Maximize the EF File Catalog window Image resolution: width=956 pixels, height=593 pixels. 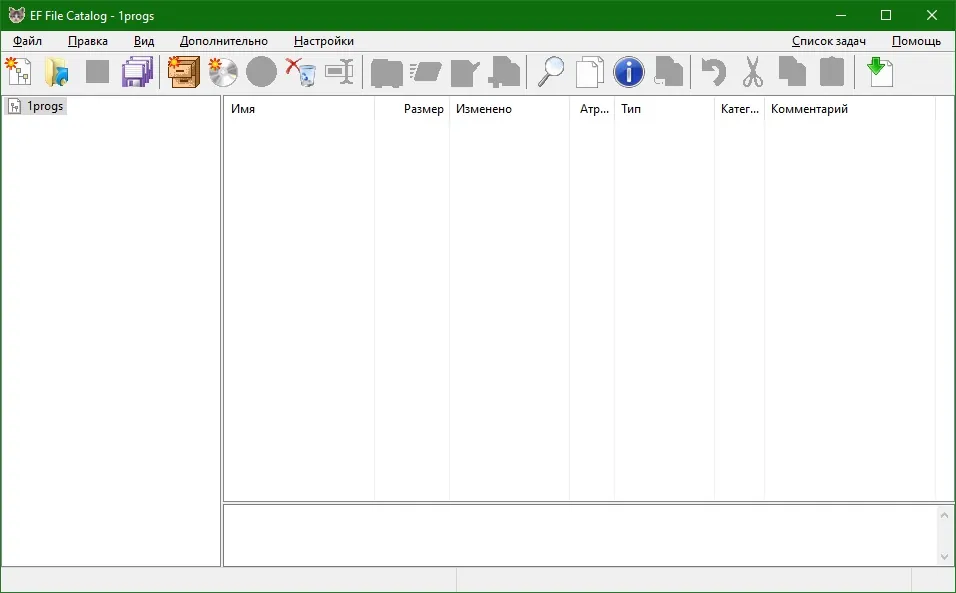pyautogui.click(x=886, y=15)
